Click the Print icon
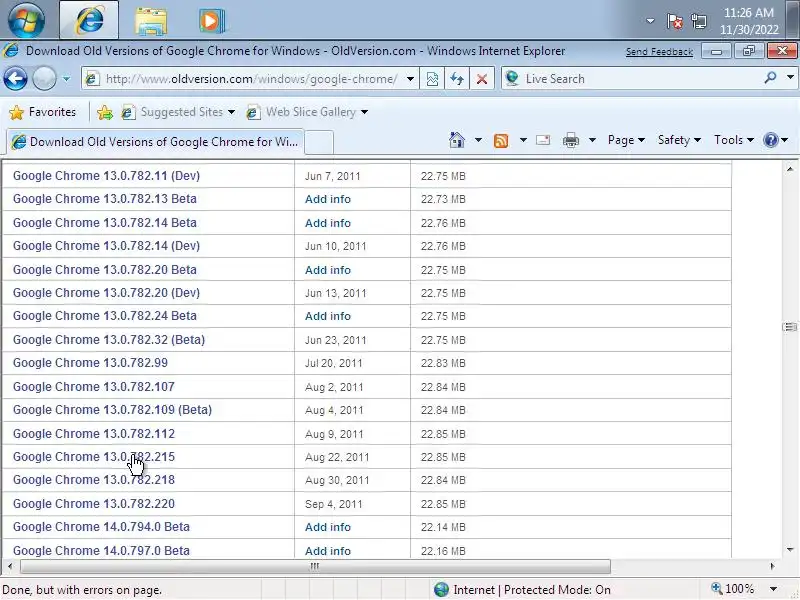800x600 pixels. (x=570, y=140)
